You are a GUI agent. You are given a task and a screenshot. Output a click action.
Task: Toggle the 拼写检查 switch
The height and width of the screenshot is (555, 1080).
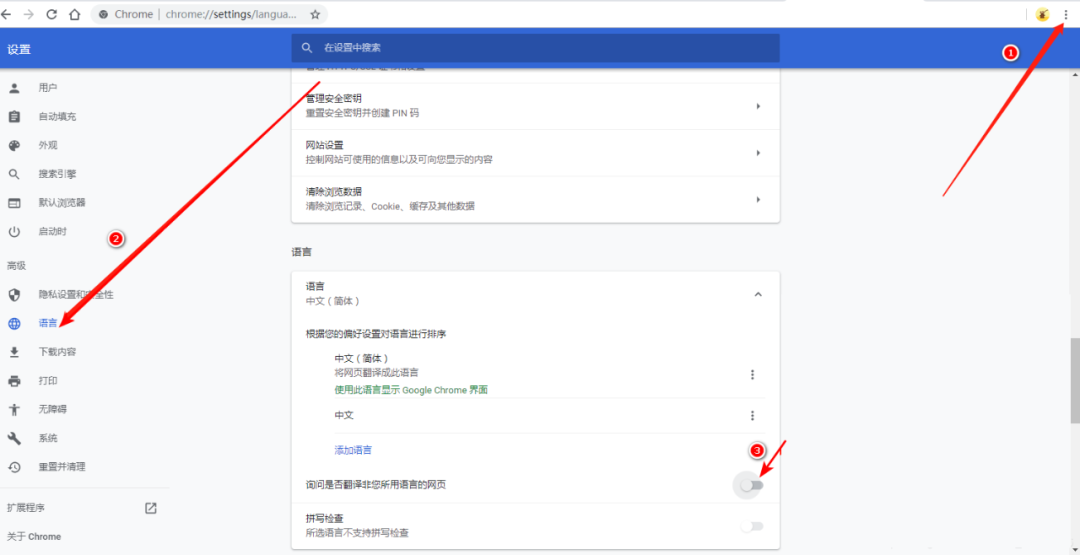(751, 526)
